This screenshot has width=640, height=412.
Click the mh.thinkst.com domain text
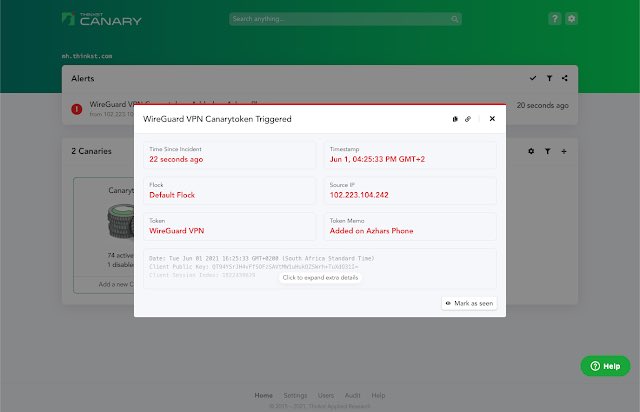pos(87,56)
